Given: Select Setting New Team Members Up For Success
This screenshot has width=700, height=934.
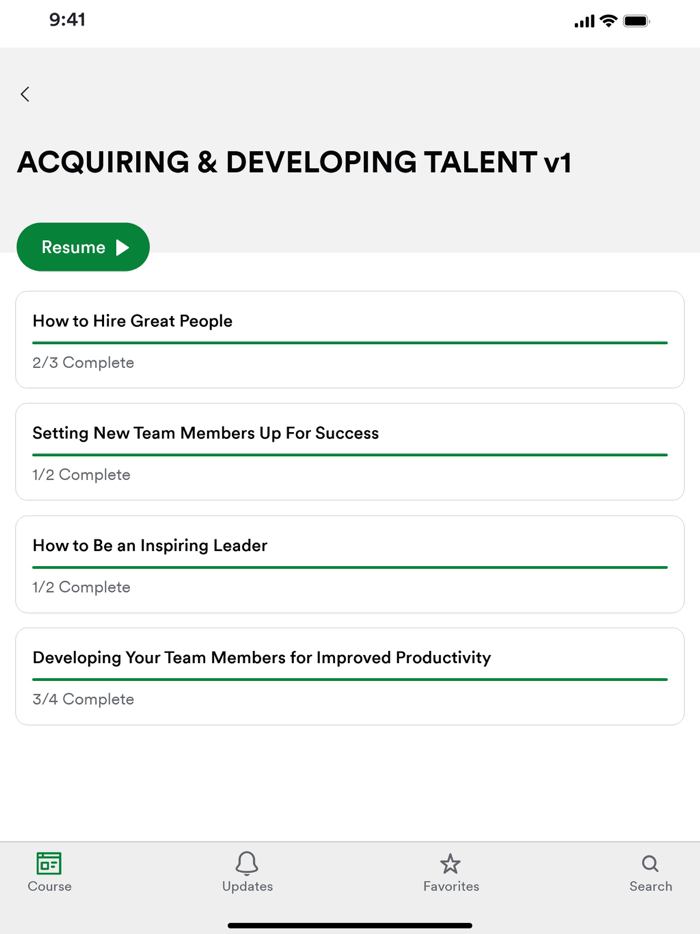Looking at the screenshot, I should (350, 452).
